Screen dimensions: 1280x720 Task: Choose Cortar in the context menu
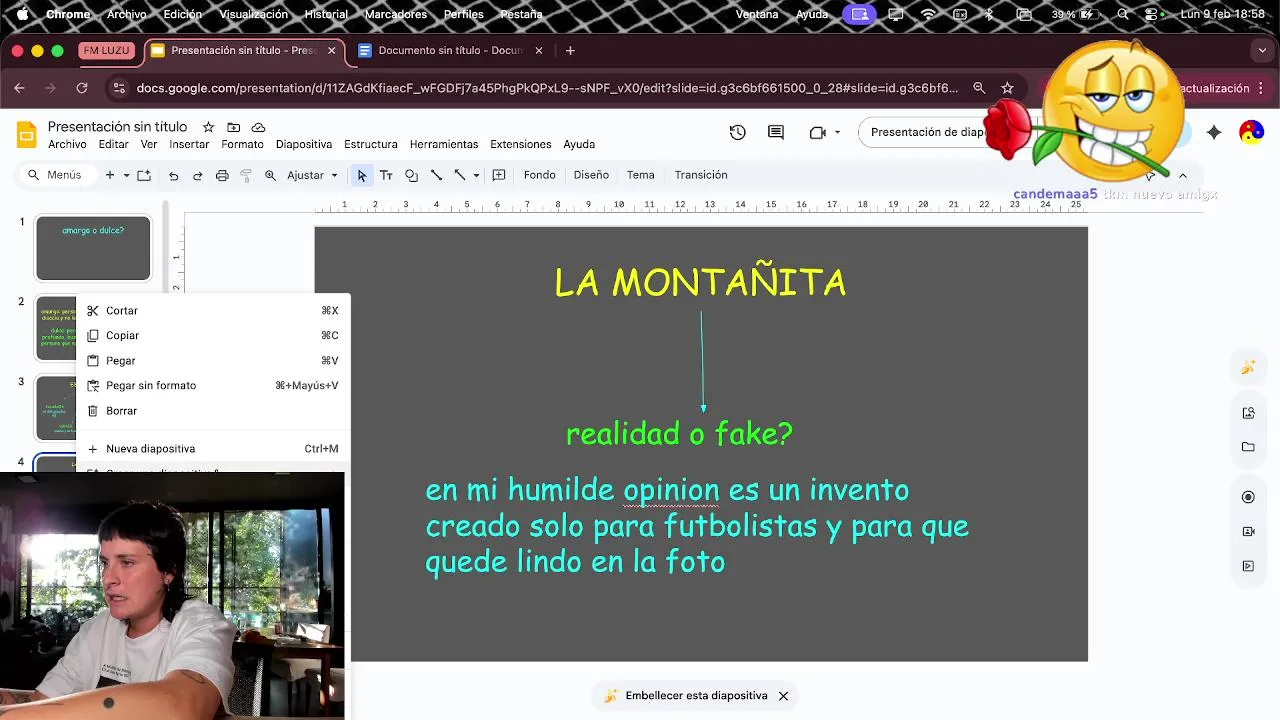pos(213,311)
